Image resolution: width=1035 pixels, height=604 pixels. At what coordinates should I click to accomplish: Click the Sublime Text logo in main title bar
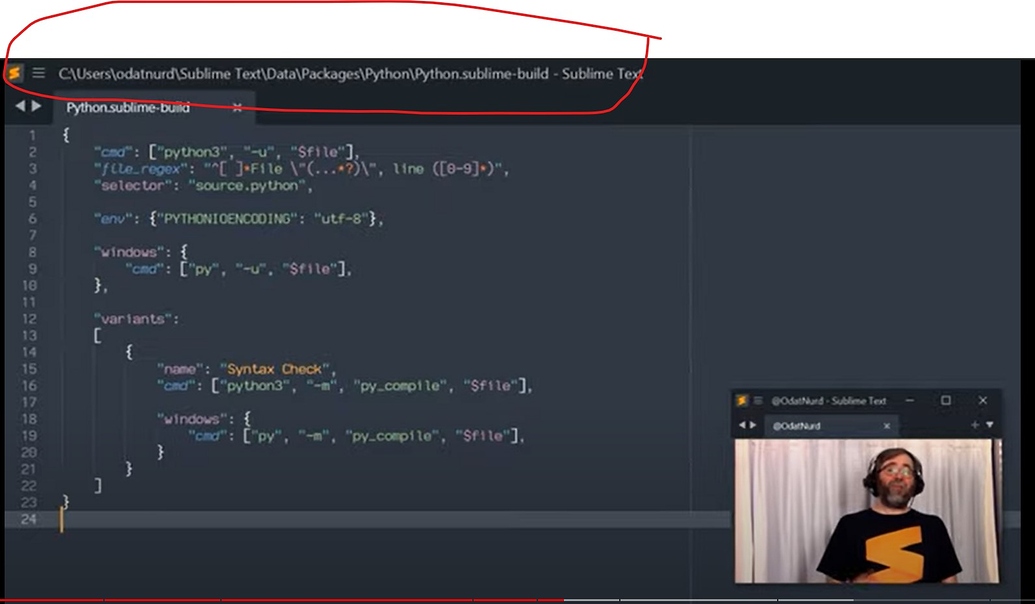pos(15,73)
